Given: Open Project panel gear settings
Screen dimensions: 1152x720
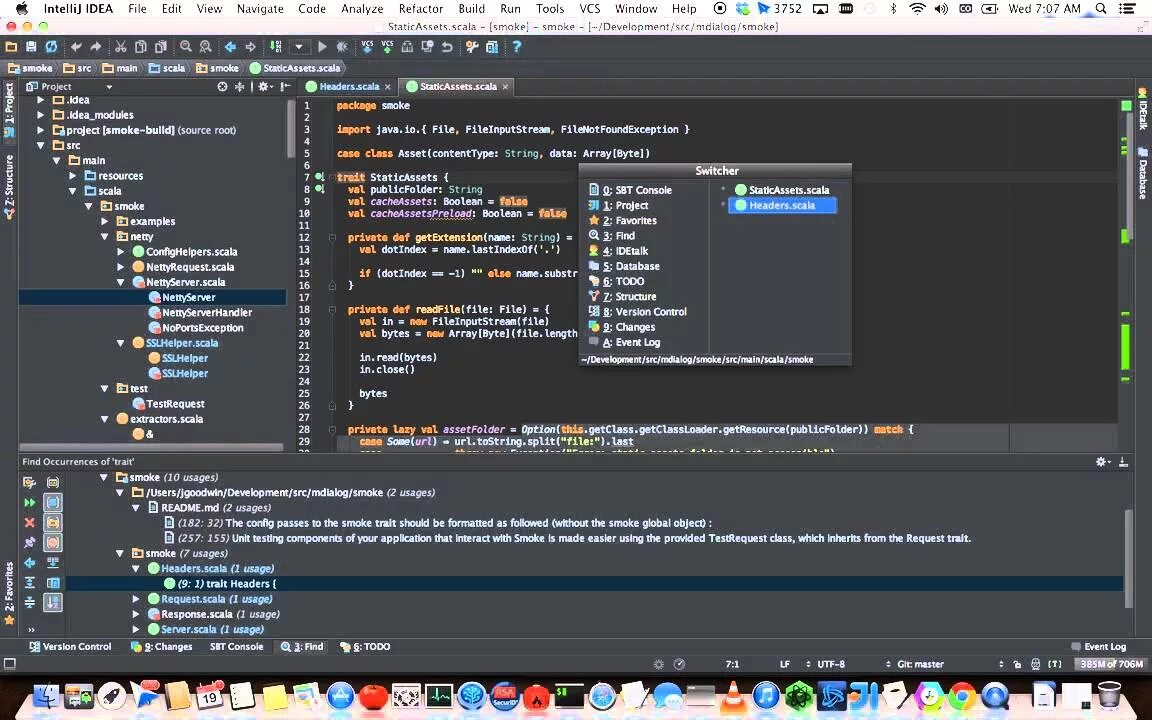Looking at the screenshot, I should click(x=264, y=87).
